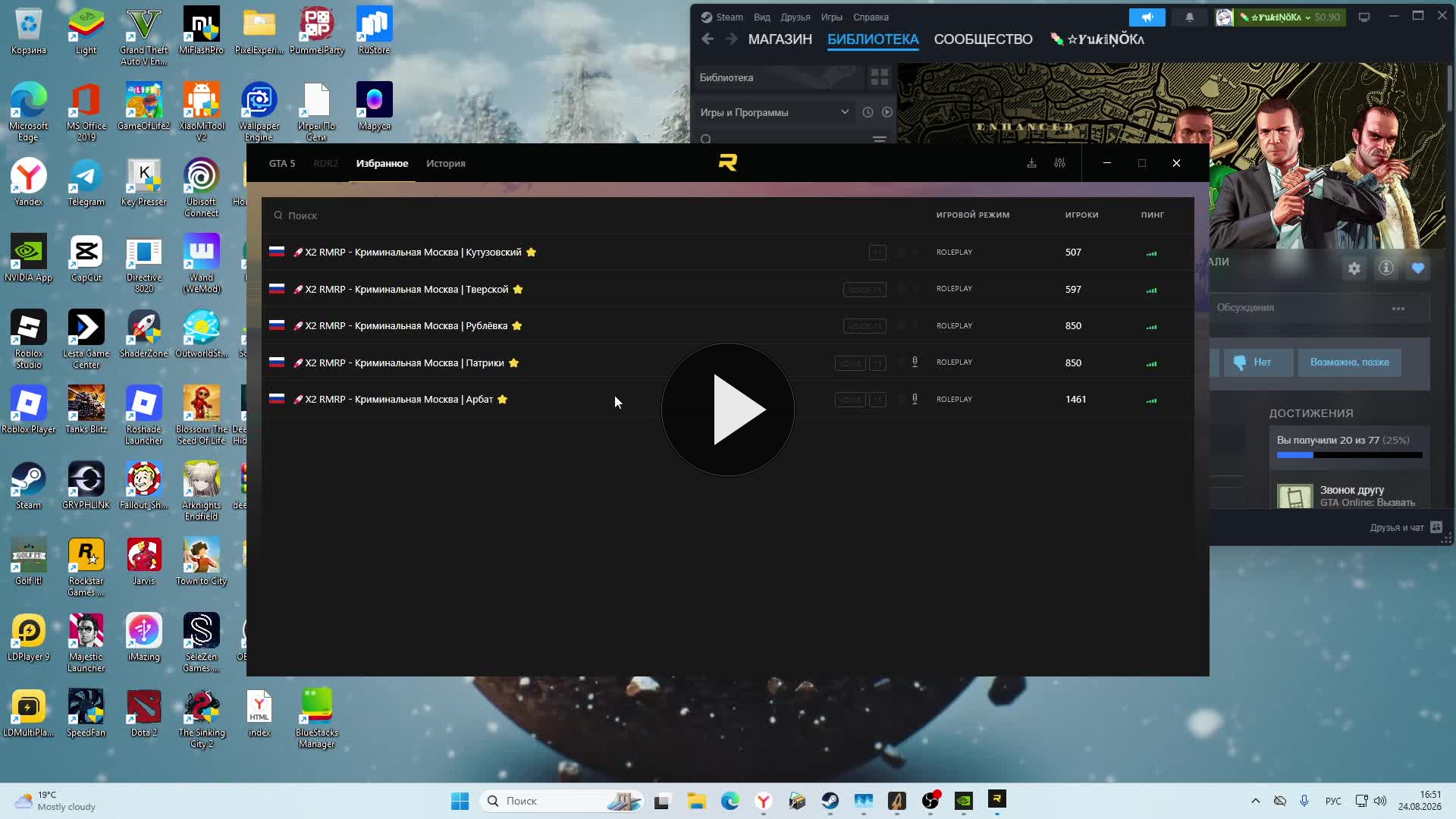Expand the Игры и Программы filter dropdown
This screenshot has width=1456, height=819.
click(x=775, y=112)
